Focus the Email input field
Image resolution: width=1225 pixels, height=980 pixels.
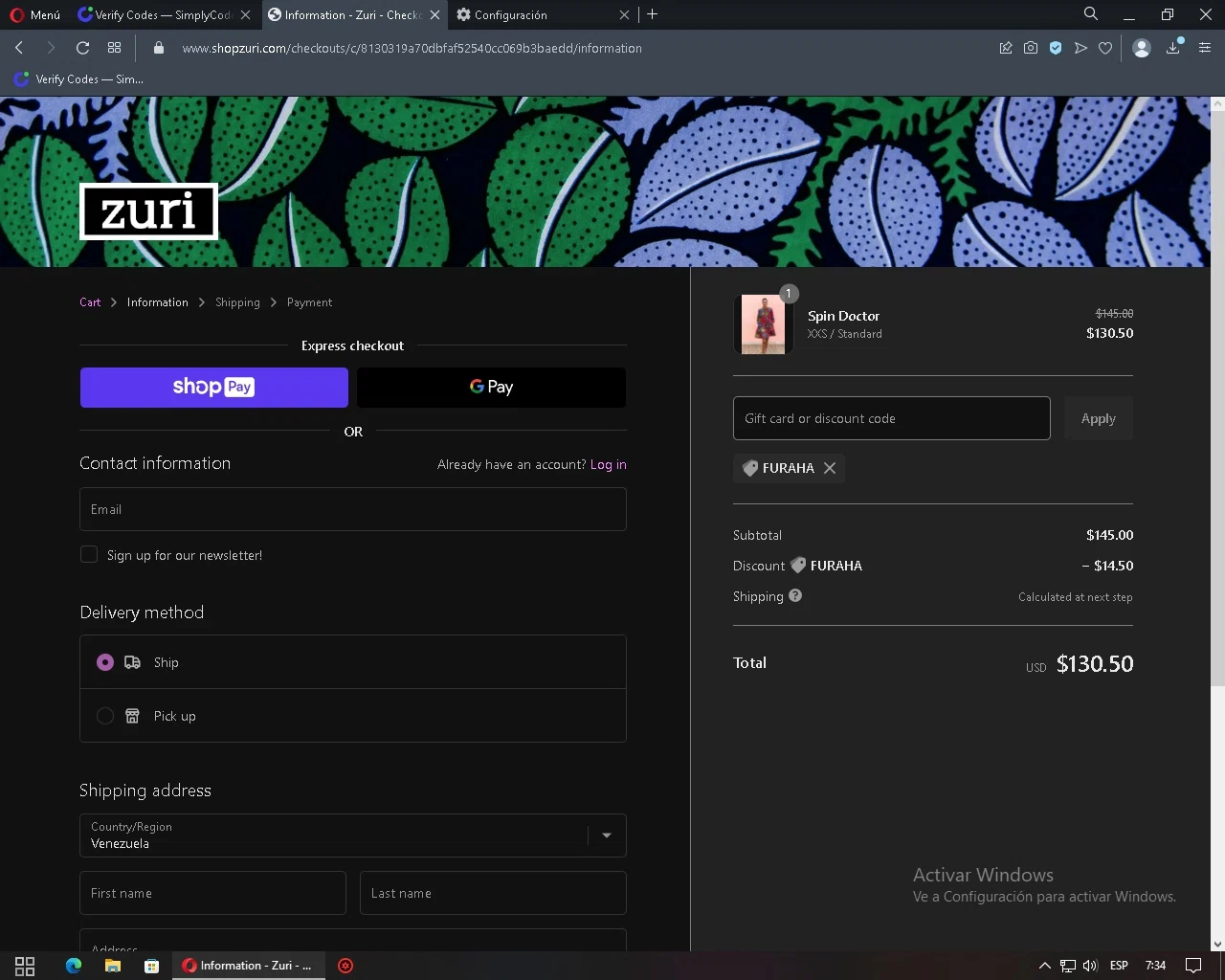click(x=353, y=509)
